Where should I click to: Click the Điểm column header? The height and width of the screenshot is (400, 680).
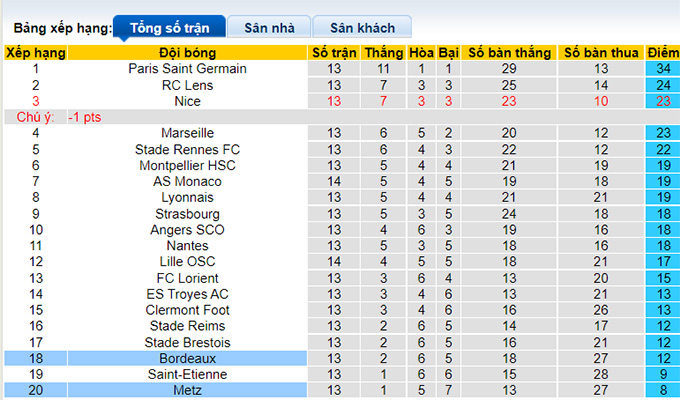click(x=662, y=52)
